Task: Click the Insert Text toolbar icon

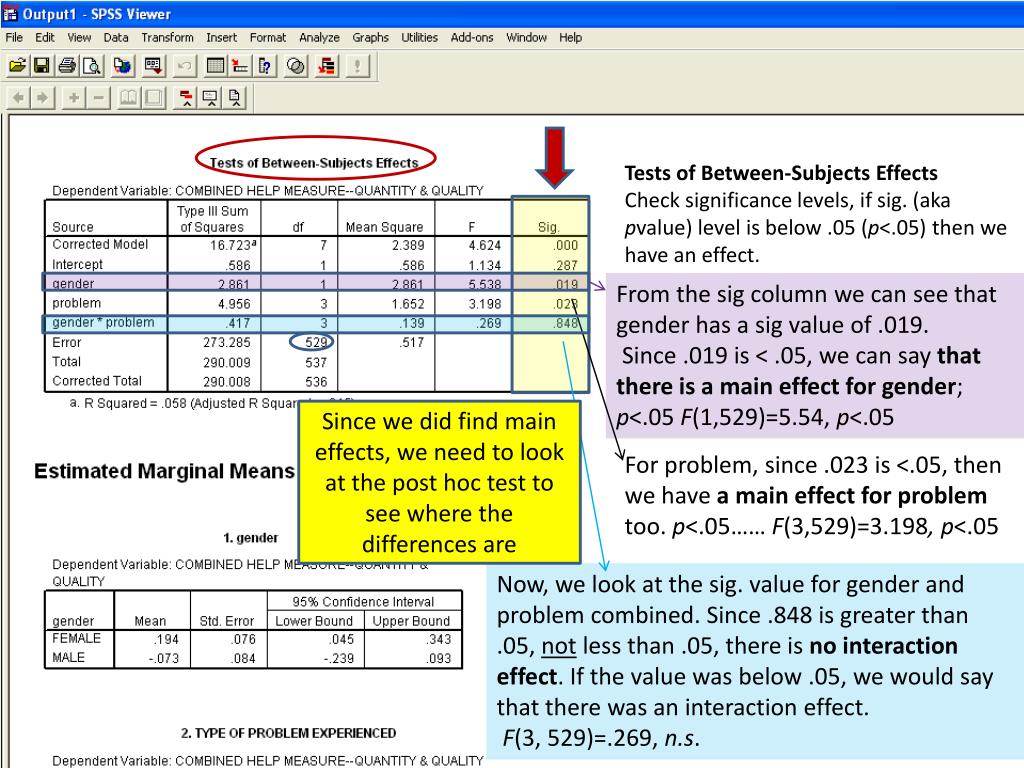Action: [x=234, y=98]
